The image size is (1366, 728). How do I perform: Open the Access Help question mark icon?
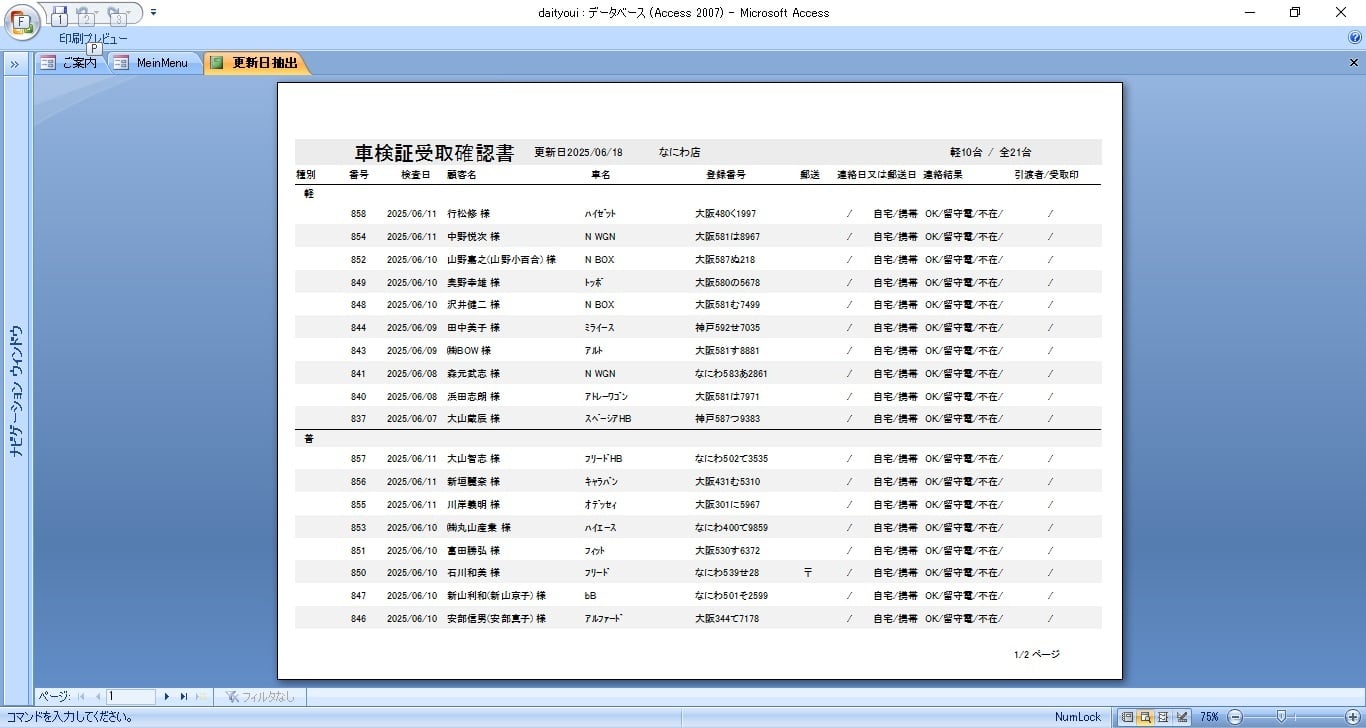1355,38
